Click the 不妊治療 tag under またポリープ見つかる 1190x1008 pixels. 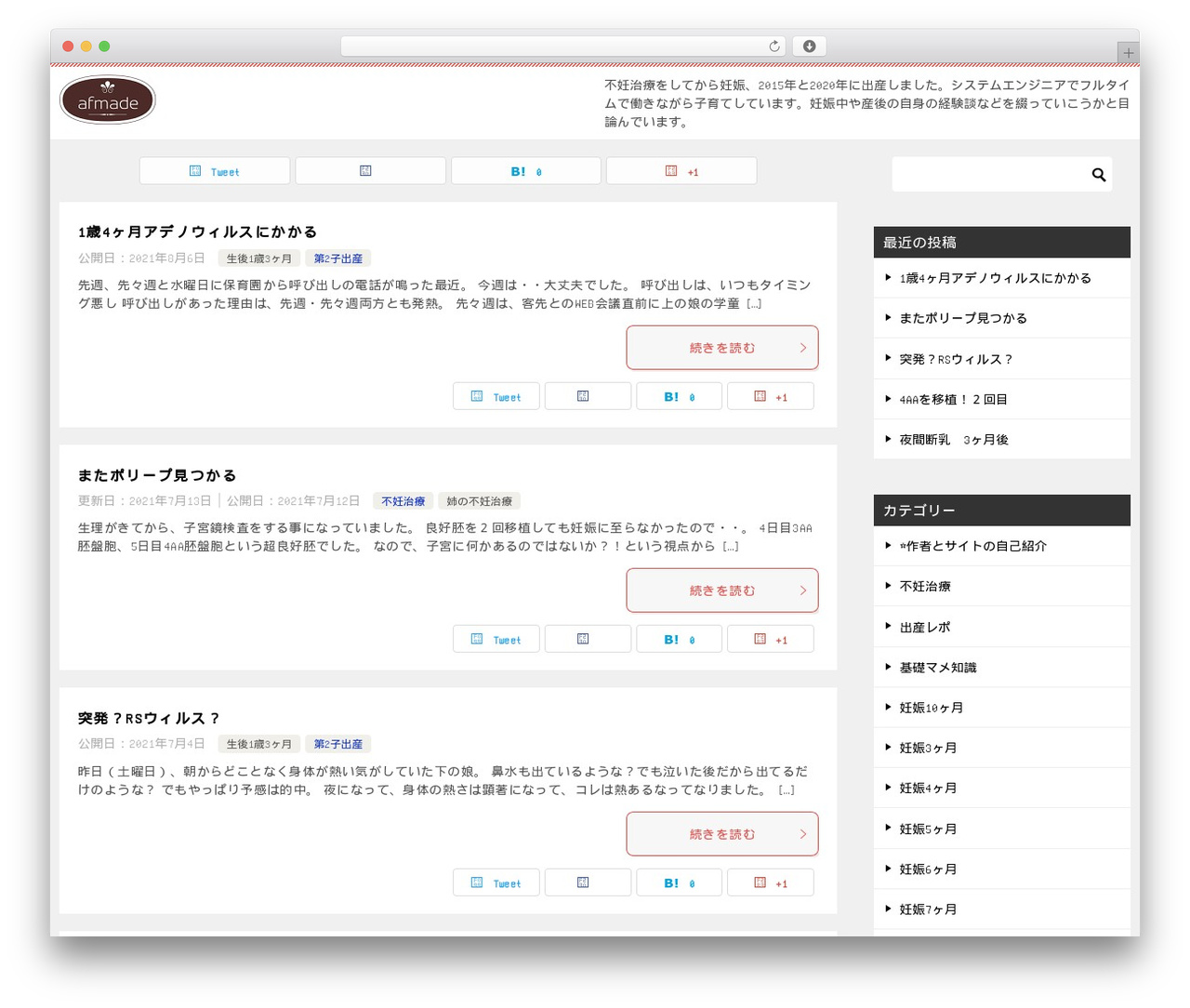click(403, 501)
